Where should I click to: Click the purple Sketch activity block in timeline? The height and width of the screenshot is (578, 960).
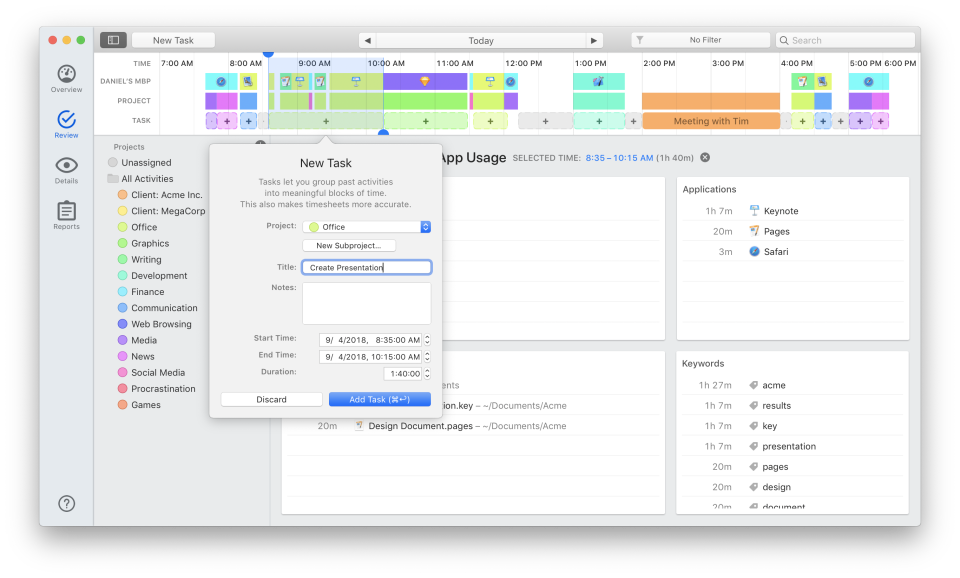coord(425,81)
